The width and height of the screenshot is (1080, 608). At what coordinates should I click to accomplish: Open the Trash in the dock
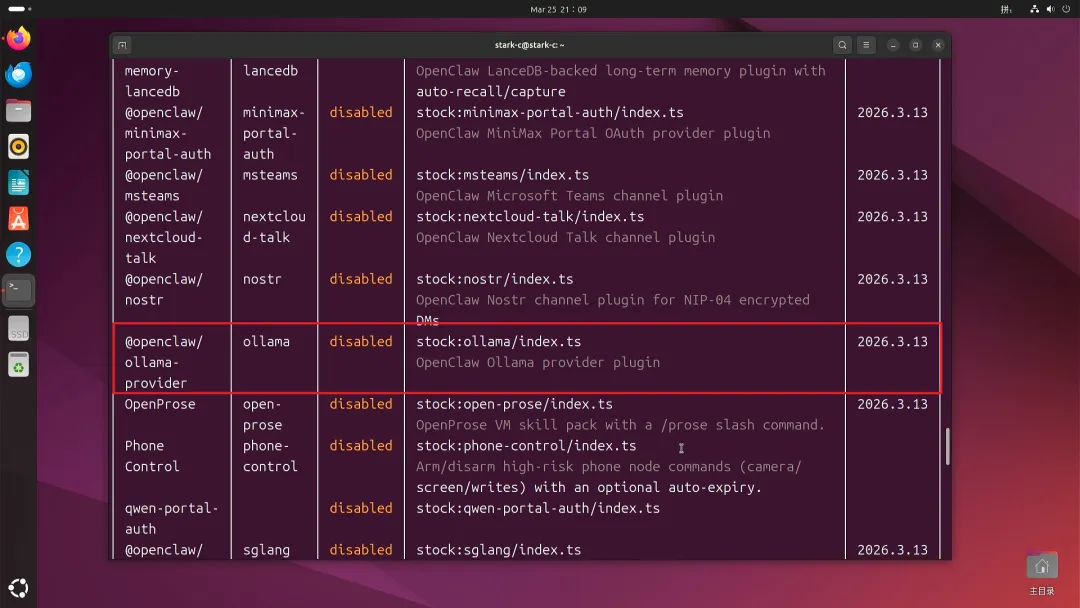[19, 365]
